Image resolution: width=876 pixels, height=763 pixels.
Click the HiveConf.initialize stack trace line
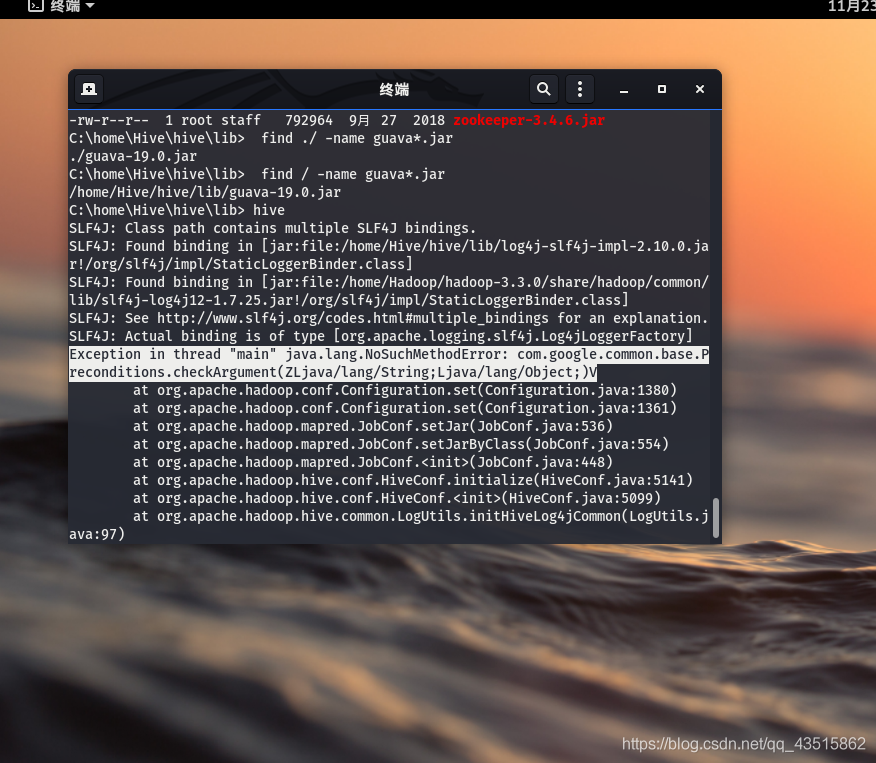pyautogui.click(x=413, y=480)
